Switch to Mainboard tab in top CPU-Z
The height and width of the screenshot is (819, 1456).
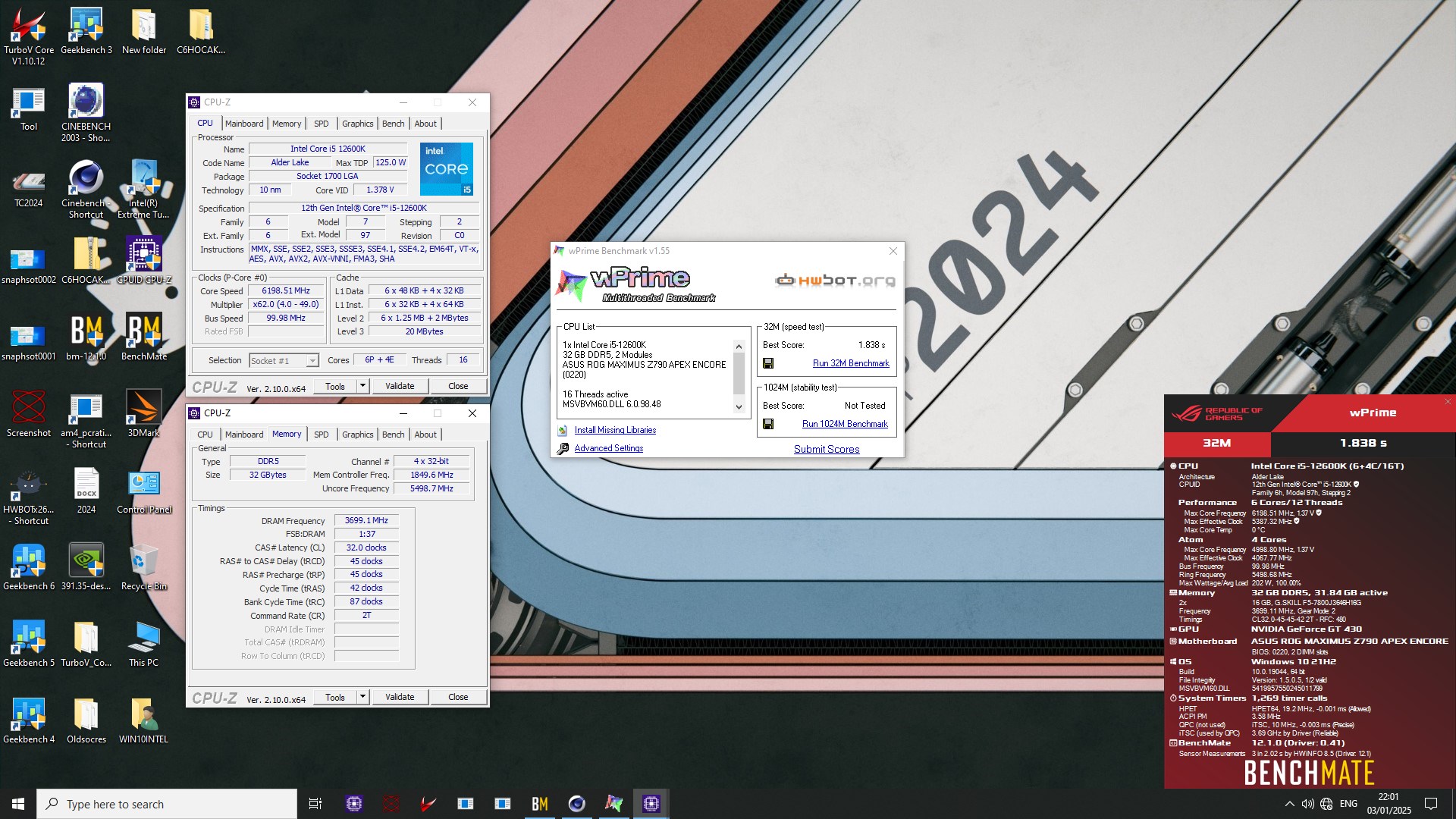244,124
